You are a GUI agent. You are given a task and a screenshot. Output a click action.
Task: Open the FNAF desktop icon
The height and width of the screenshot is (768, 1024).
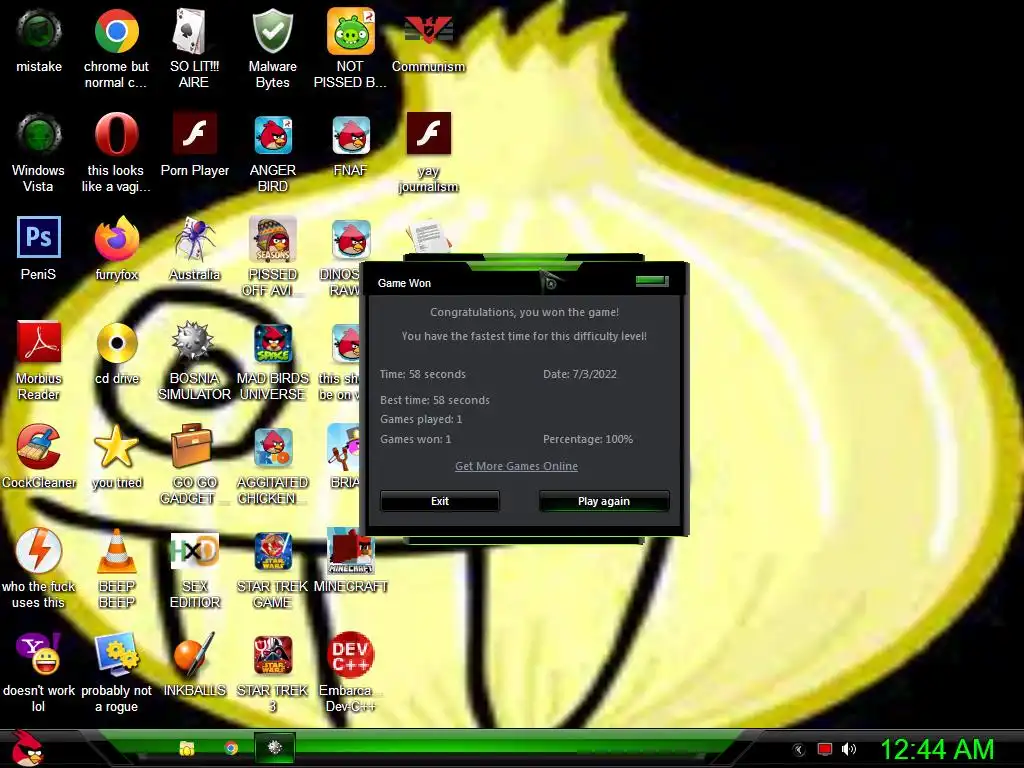tap(351, 135)
